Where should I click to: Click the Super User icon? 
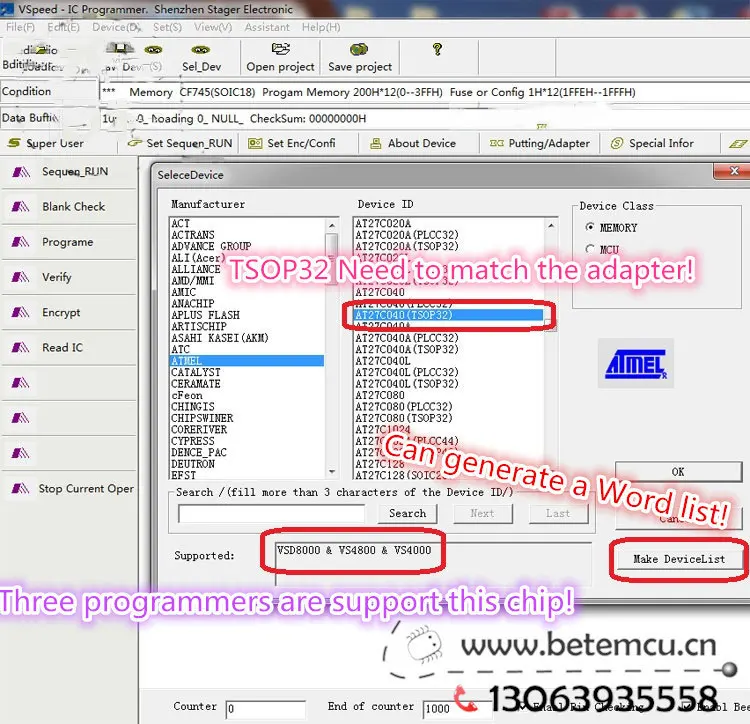pyautogui.click(x=14, y=143)
